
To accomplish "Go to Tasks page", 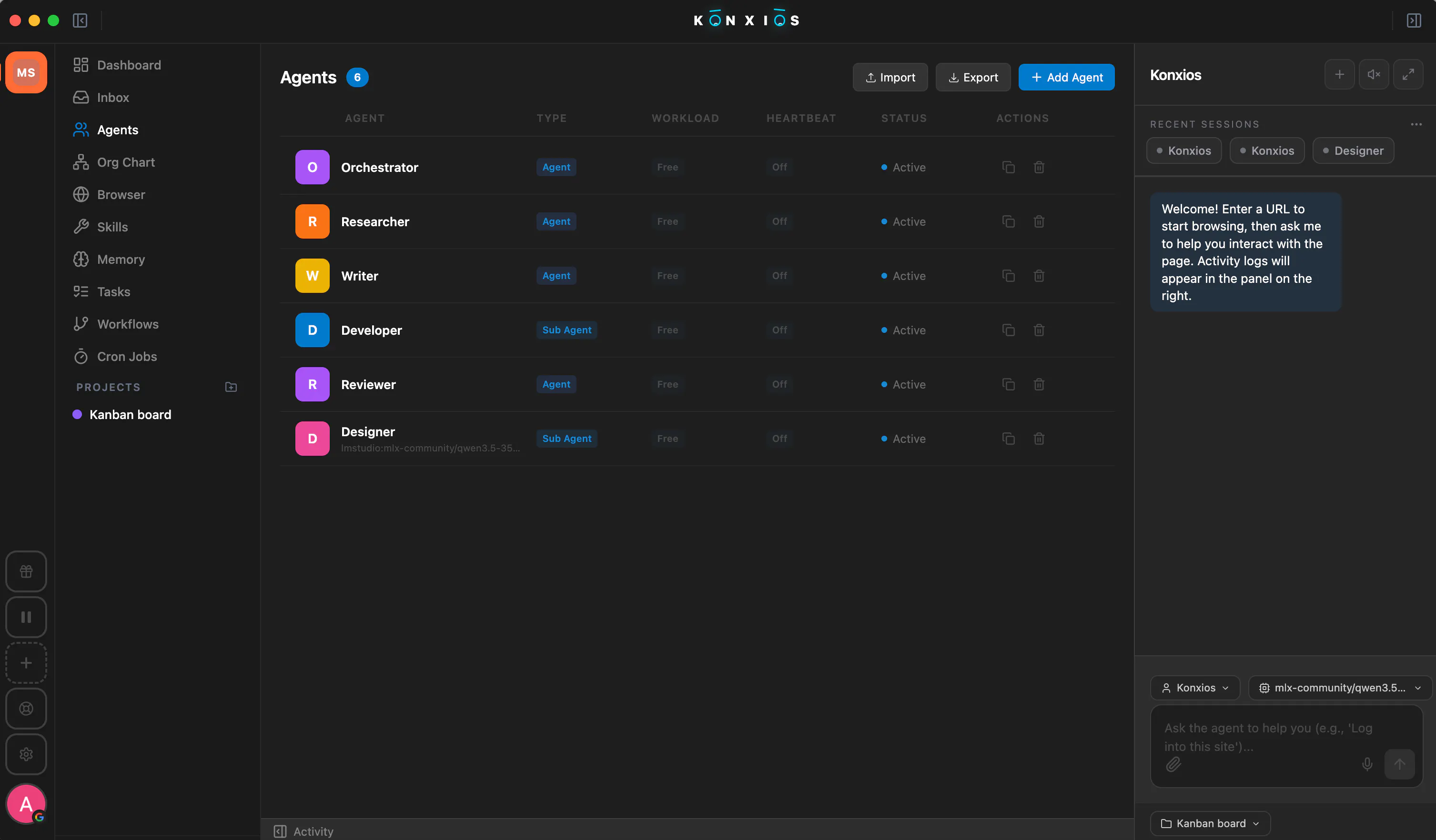I will tap(101, 291).
